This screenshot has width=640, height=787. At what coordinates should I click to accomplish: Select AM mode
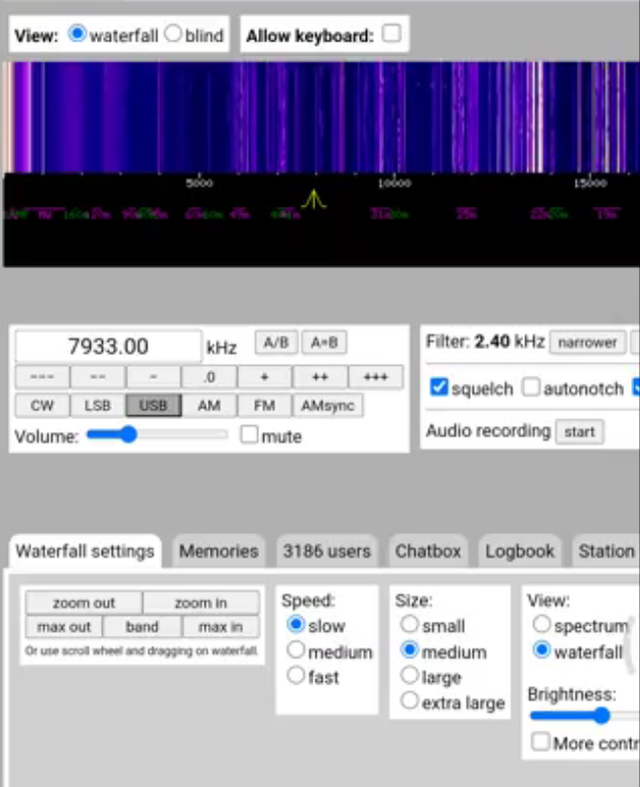point(209,406)
